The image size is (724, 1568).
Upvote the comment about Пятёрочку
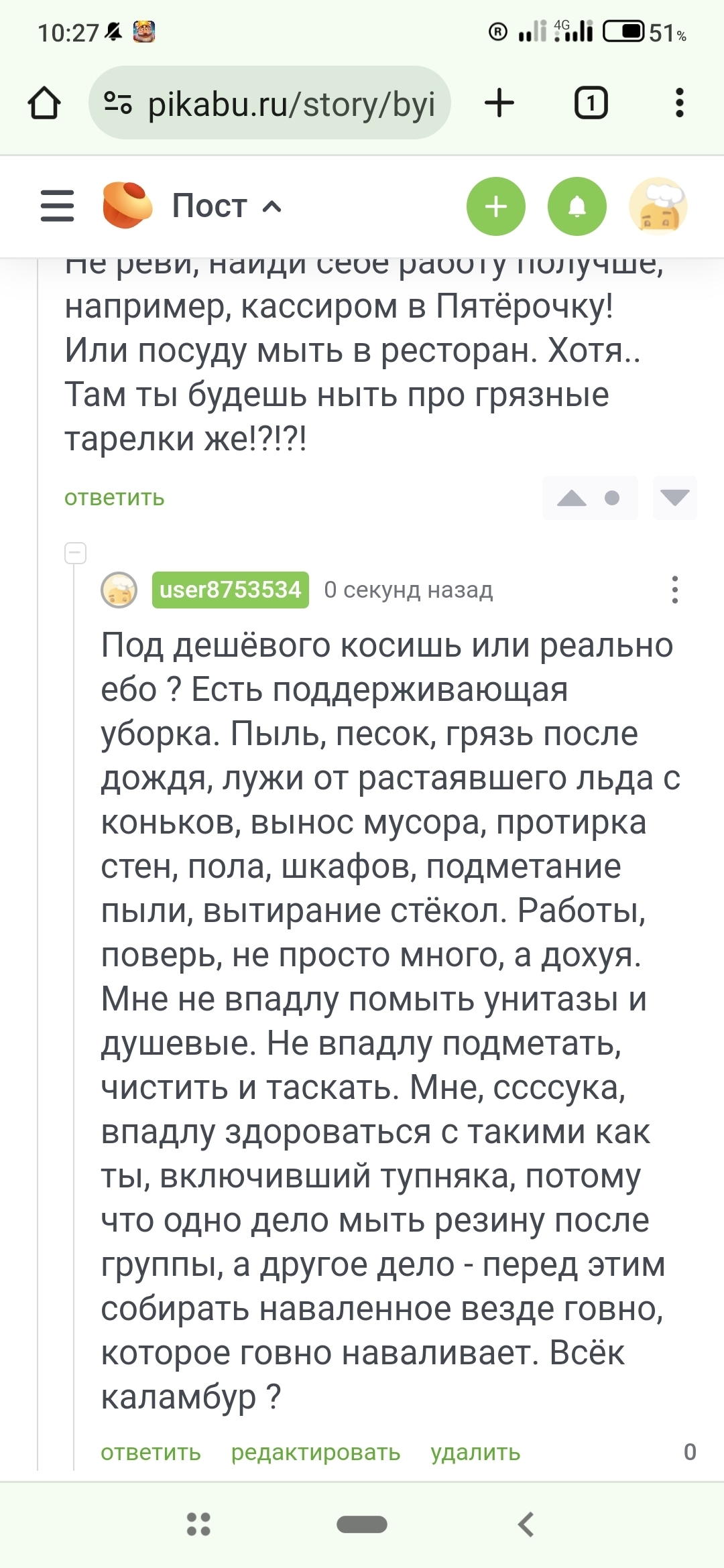point(572,498)
